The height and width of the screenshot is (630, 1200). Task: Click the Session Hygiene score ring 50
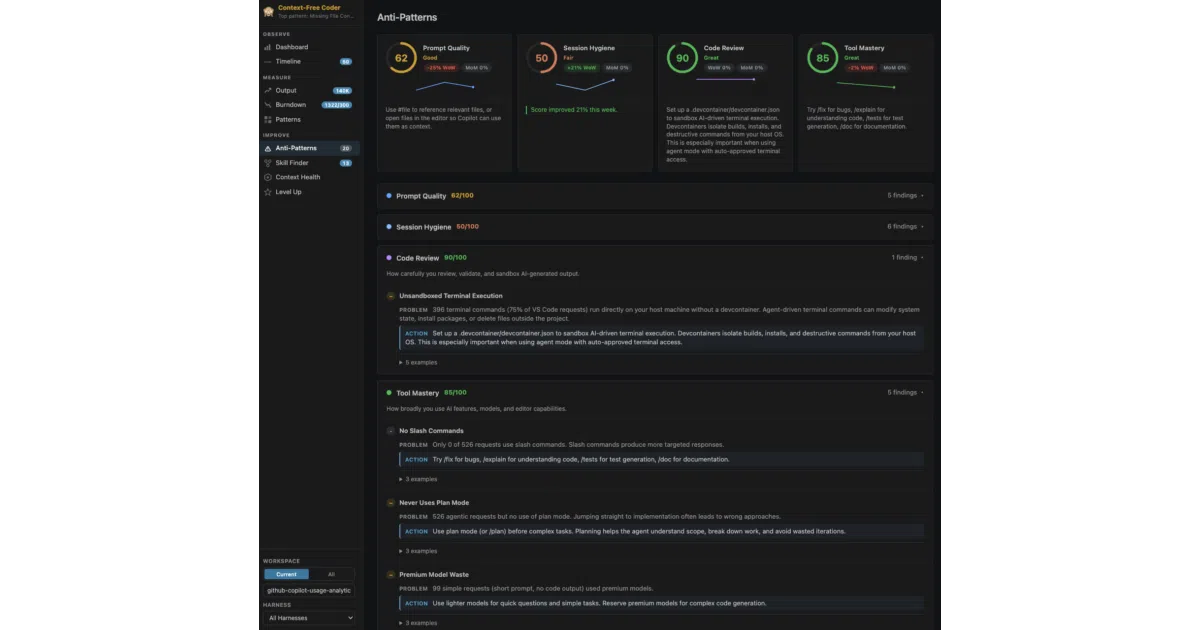[x=542, y=58]
